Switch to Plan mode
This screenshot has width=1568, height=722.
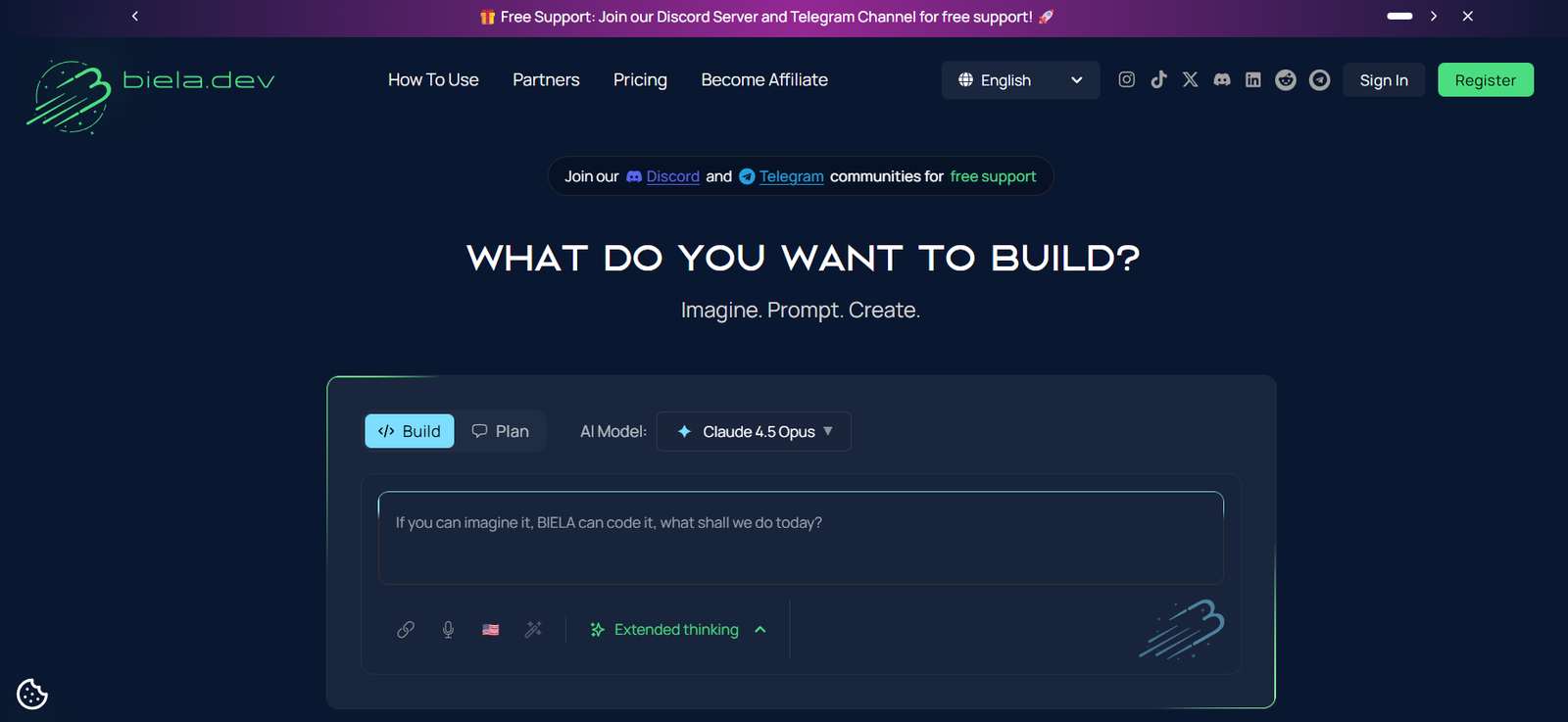pos(501,431)
